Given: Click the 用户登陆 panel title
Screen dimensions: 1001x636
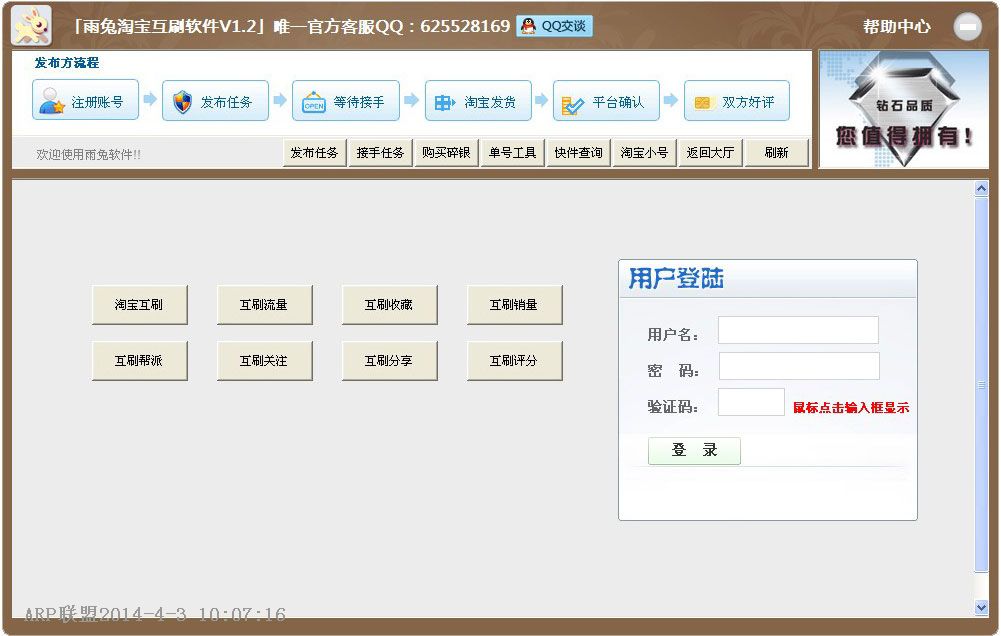Looking at the screenshot, I should point(675,278).
